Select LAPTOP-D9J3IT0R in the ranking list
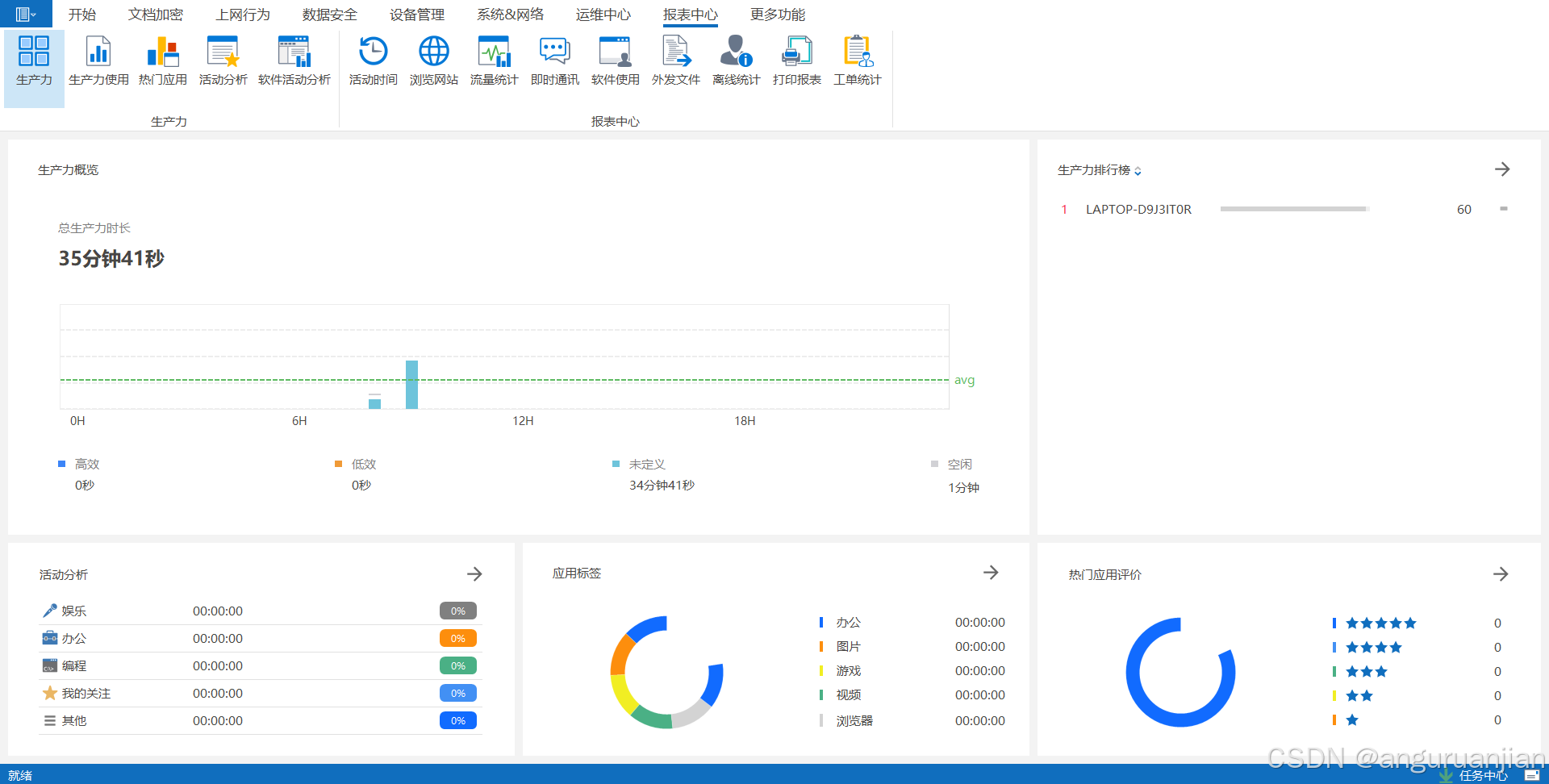 1138,209
